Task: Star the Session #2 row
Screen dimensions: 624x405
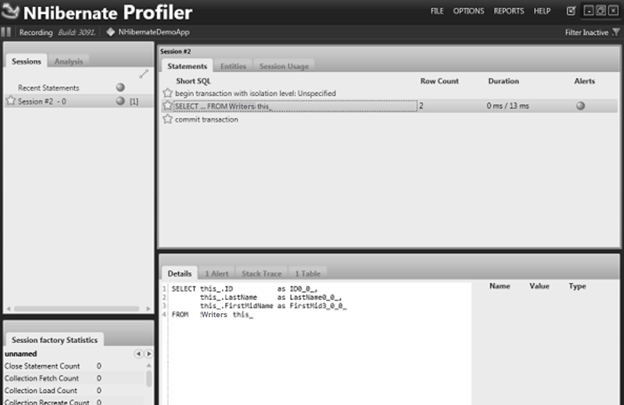Action: tap(11, 101)
